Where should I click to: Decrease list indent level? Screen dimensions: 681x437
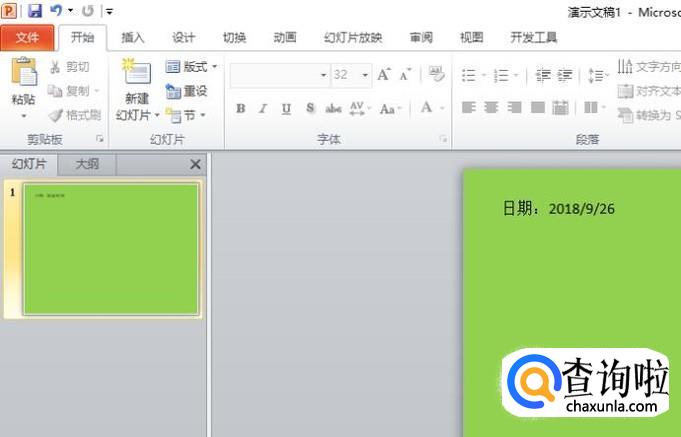tap(543, 75)
